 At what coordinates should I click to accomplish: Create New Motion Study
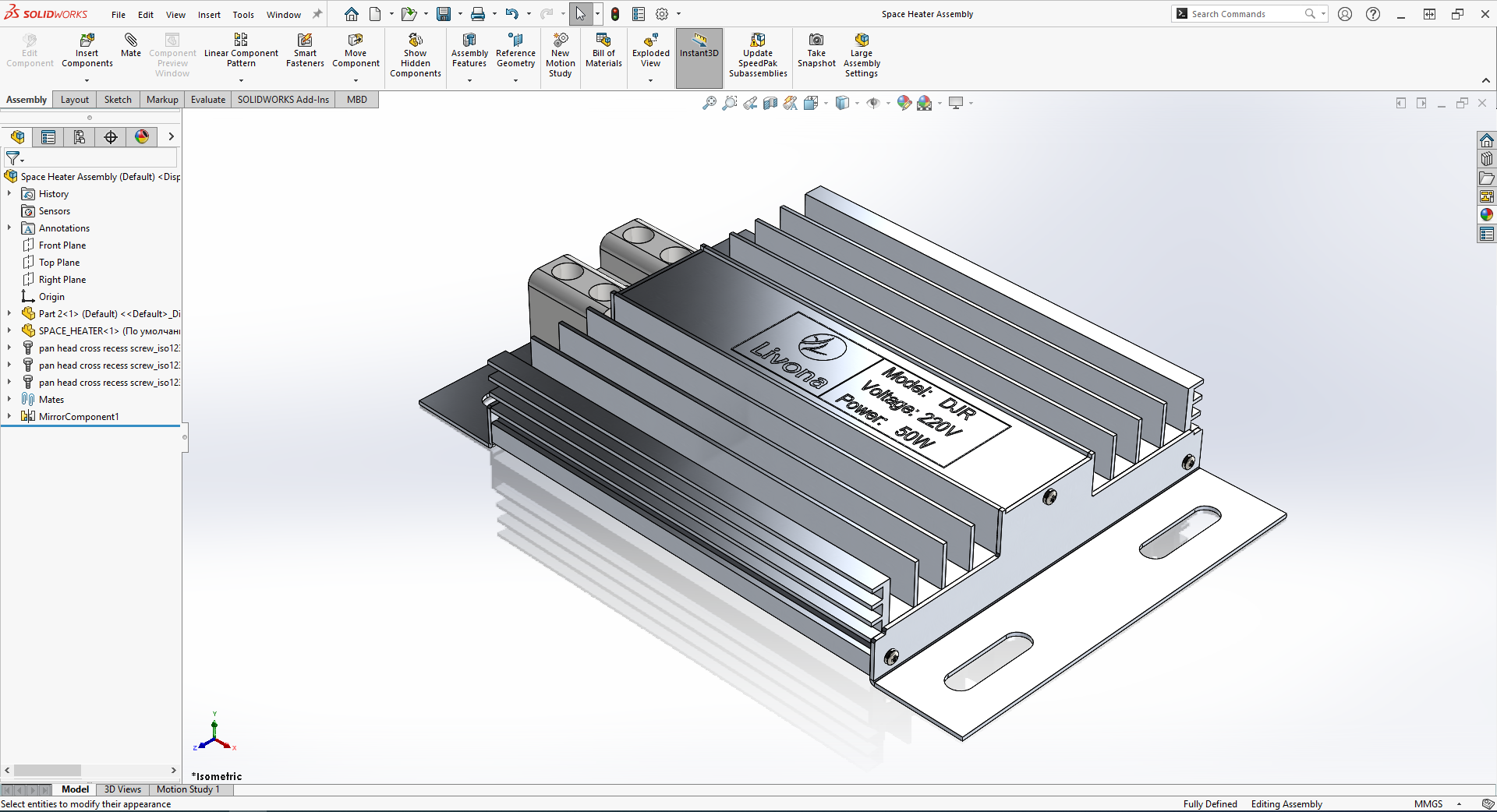[x=560, y=55]
